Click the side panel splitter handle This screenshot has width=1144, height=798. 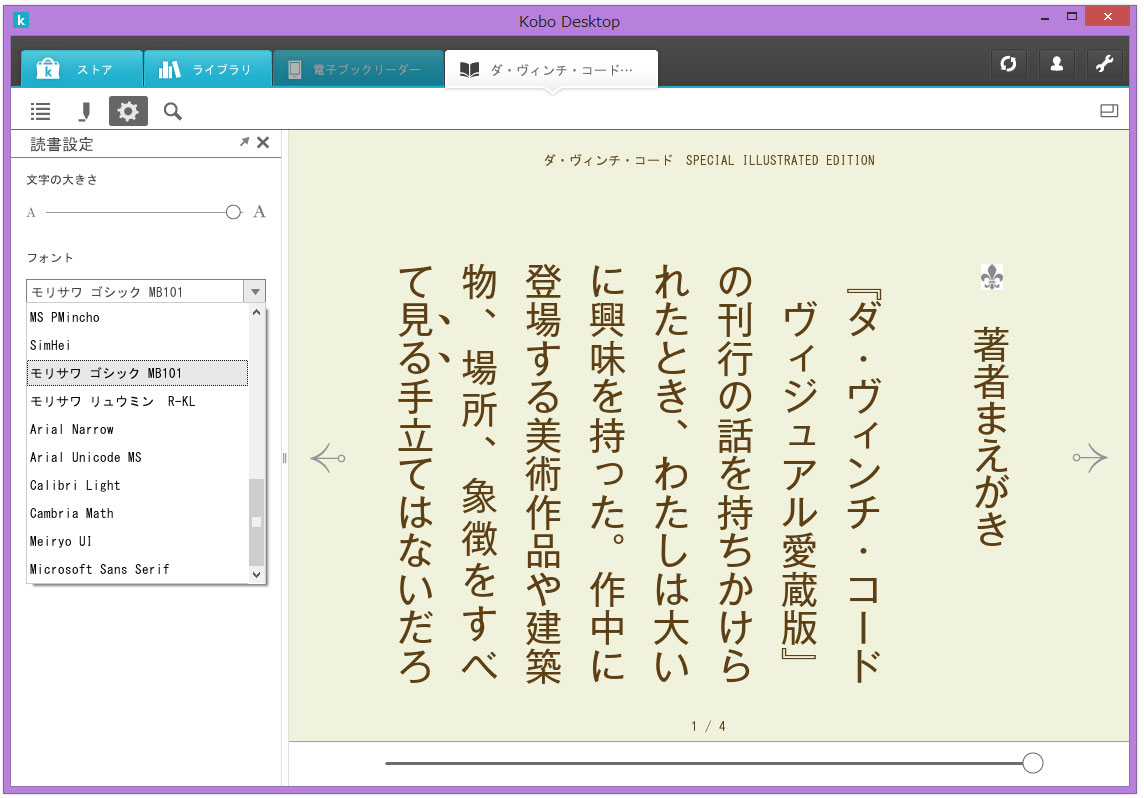285,458
